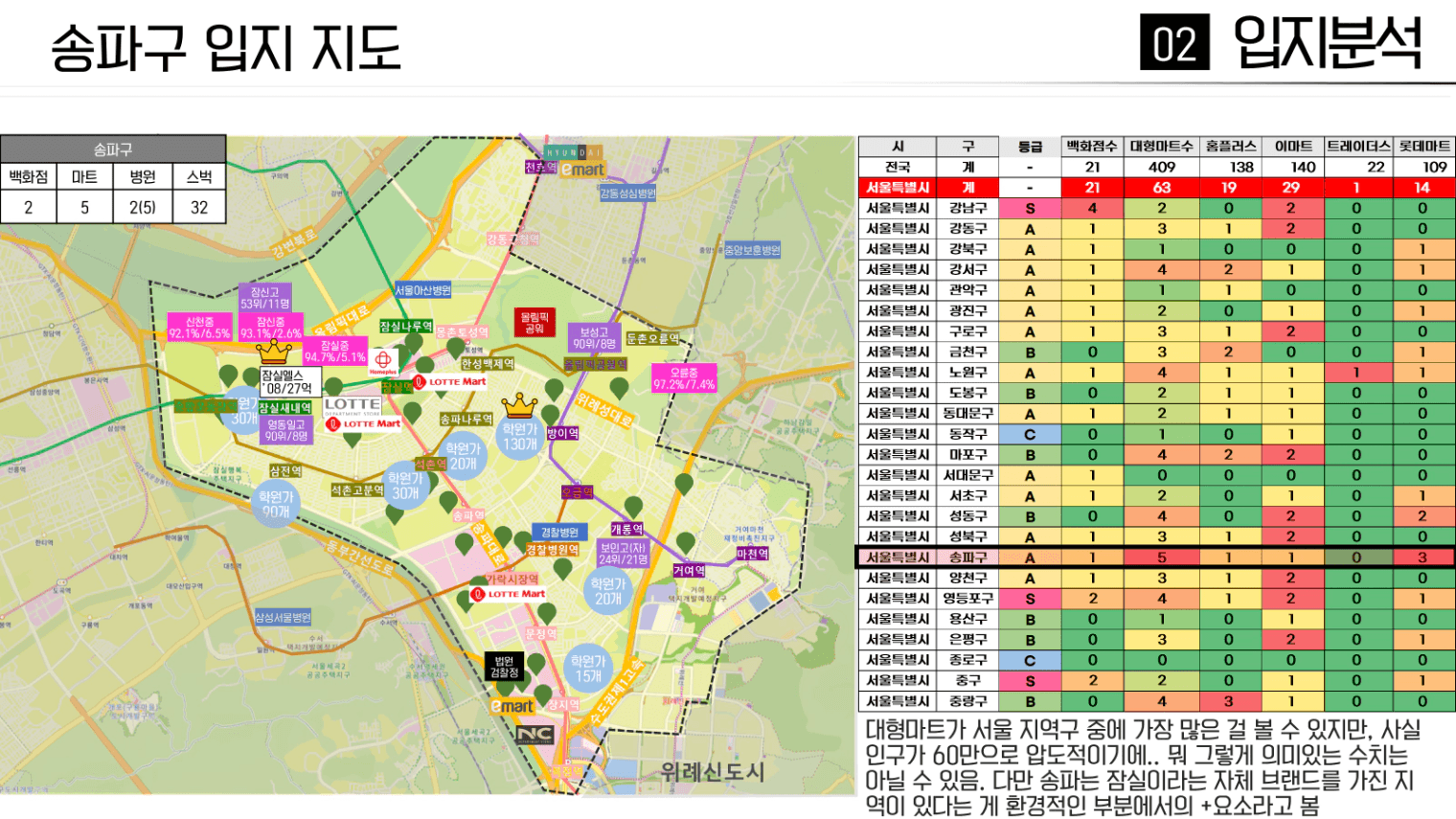The width and height of the screenshot is (1456, 819).
Task: Click the Homeplus logo on the map
Action: coord(382,361)
